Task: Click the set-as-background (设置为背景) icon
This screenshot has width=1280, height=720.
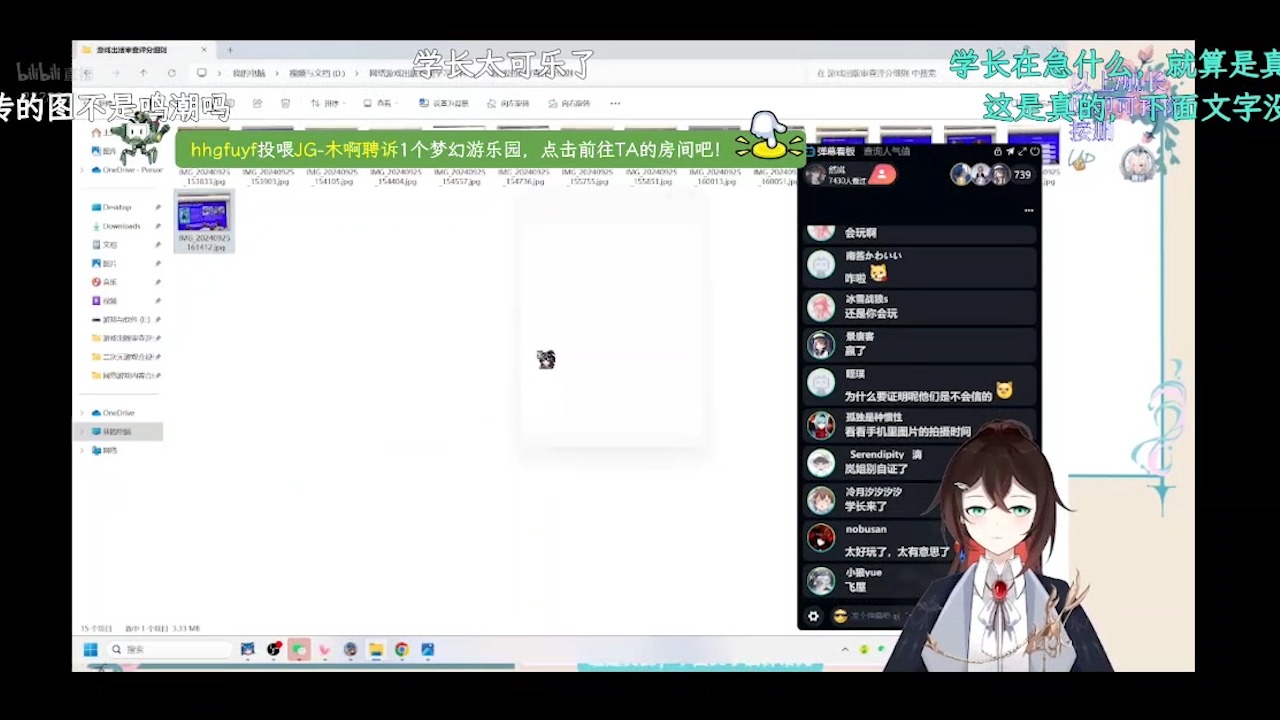Action: (423, 103)
